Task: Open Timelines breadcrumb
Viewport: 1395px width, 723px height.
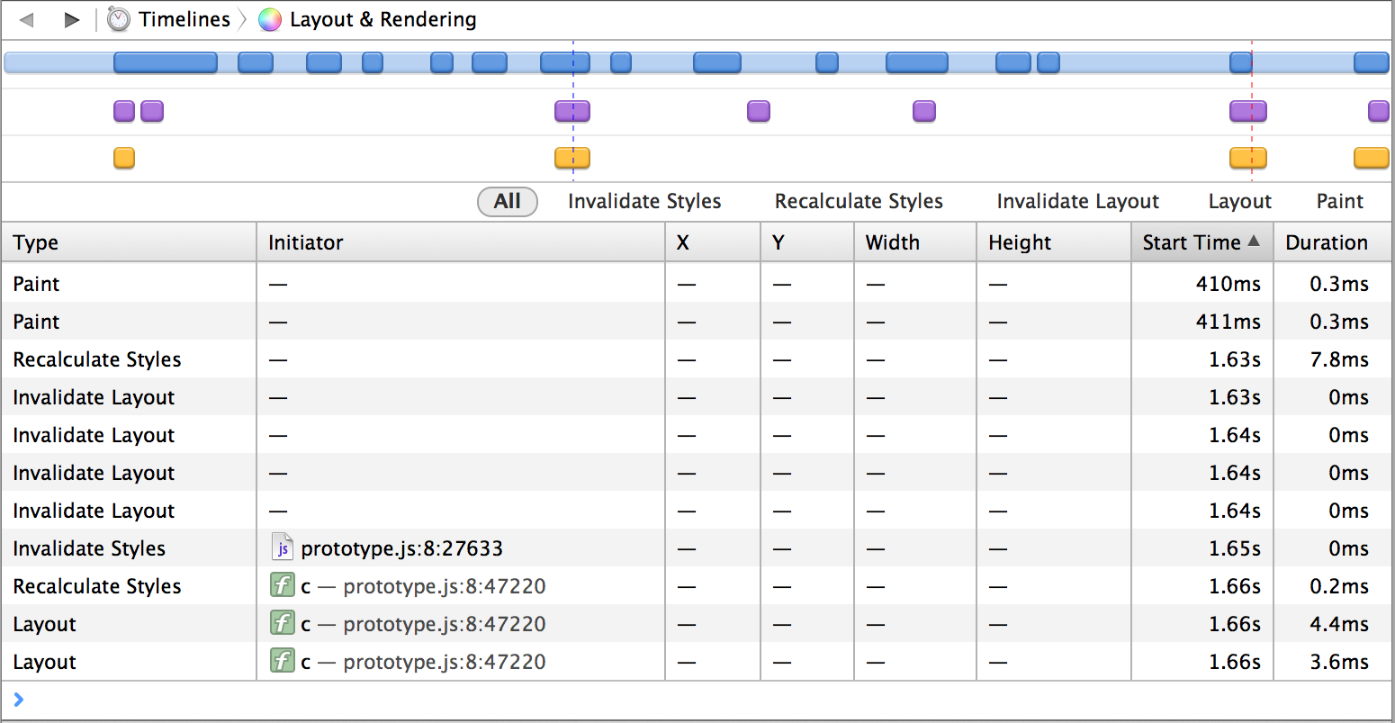Action: click(184, 20)
